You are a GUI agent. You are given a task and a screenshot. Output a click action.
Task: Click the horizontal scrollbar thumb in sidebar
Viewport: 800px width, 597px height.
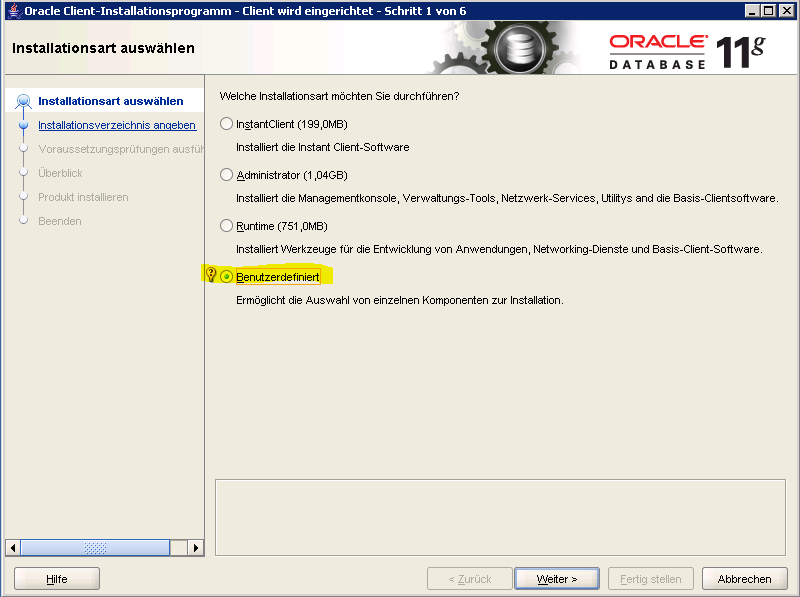pyautogui.click(x=95, y=548)
